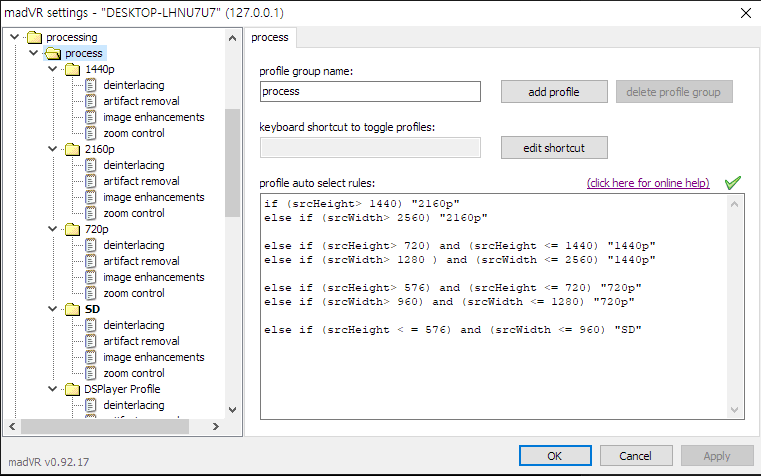Click the green checkmark validation icon
Screen dimensions: 761x476
[733, 183]
